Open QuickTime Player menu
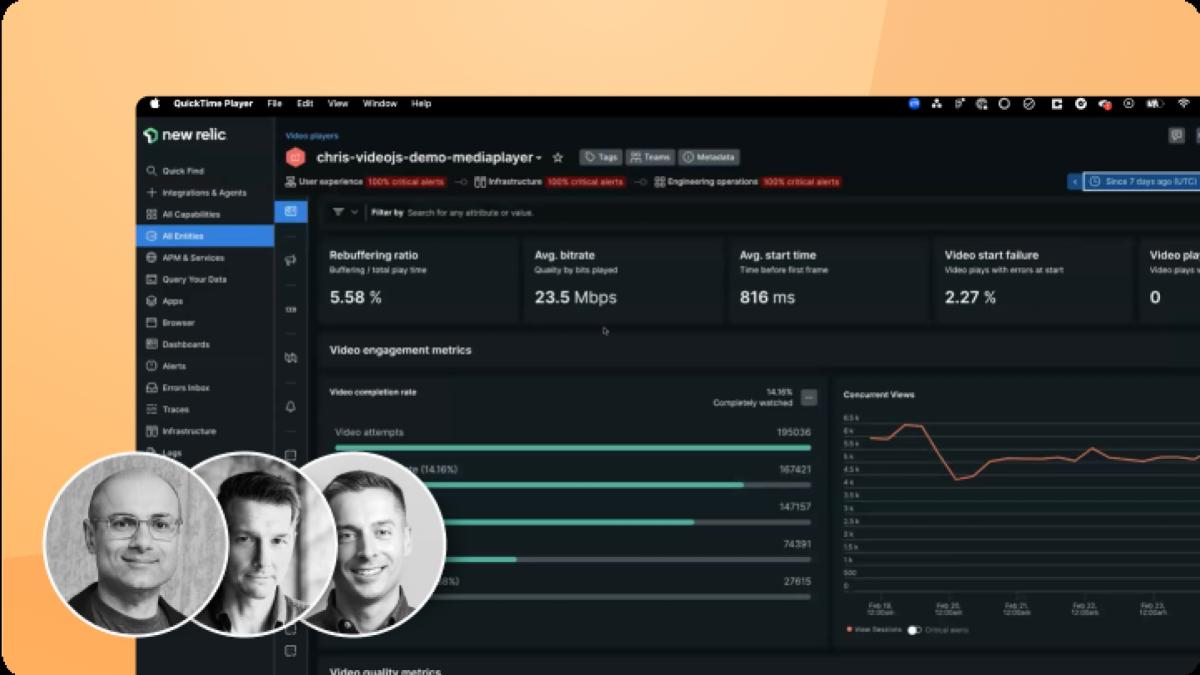Image resolution: width=1200 pixels, height=675 pixels. [x=213, y=103]
